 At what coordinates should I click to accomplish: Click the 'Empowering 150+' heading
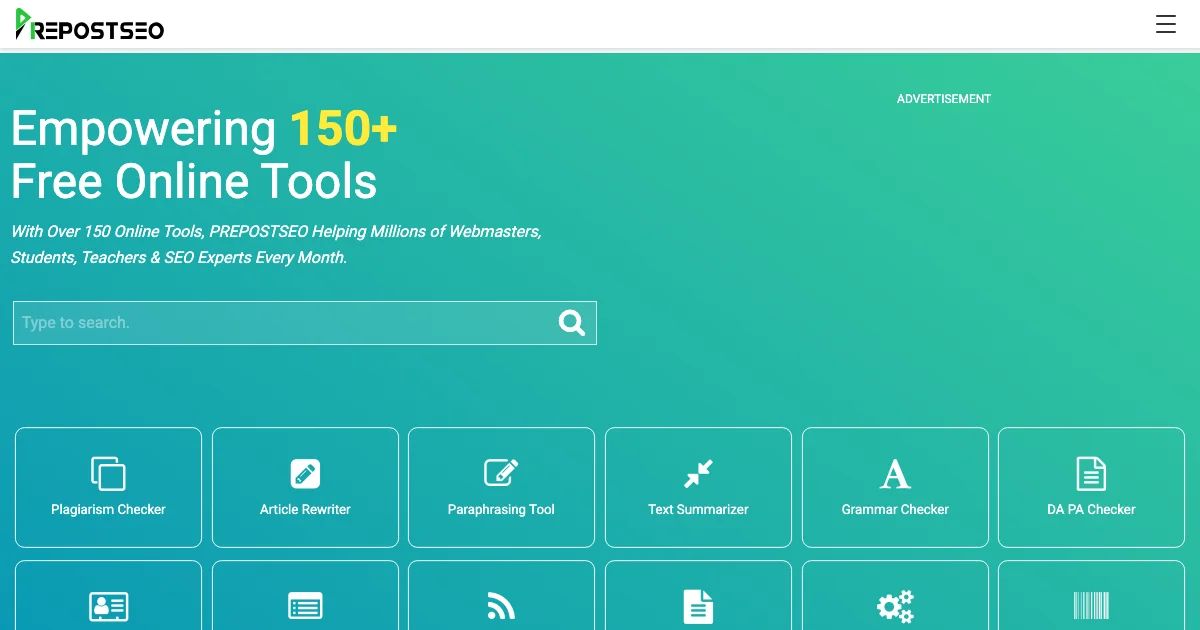(x=204, y=129)
